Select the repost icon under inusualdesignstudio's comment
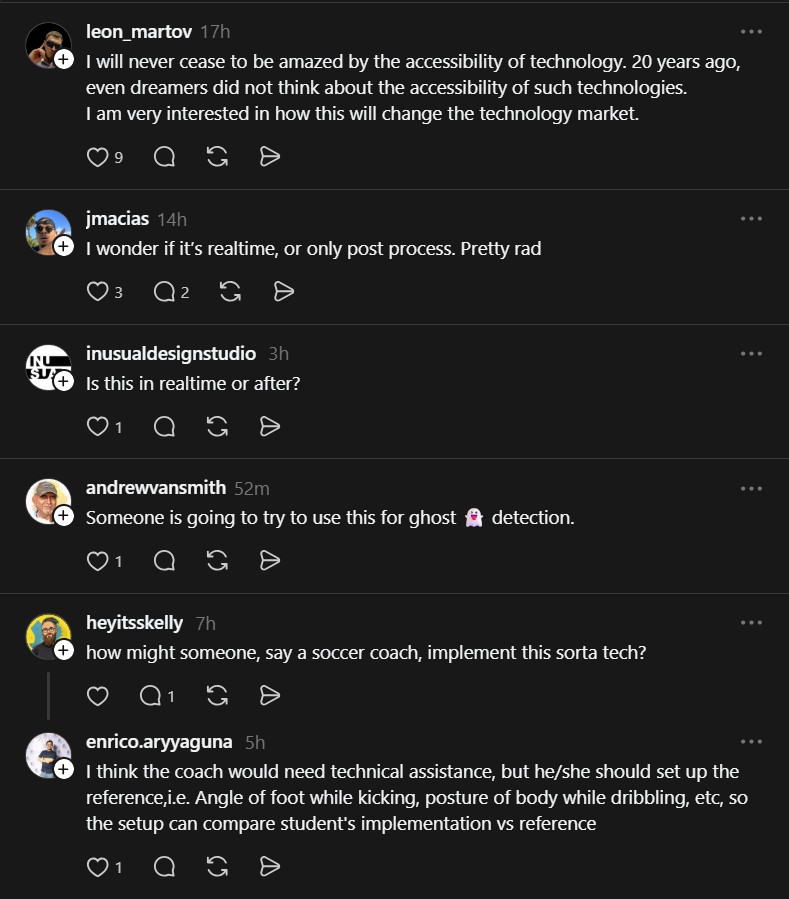 (x=217, y=426)
